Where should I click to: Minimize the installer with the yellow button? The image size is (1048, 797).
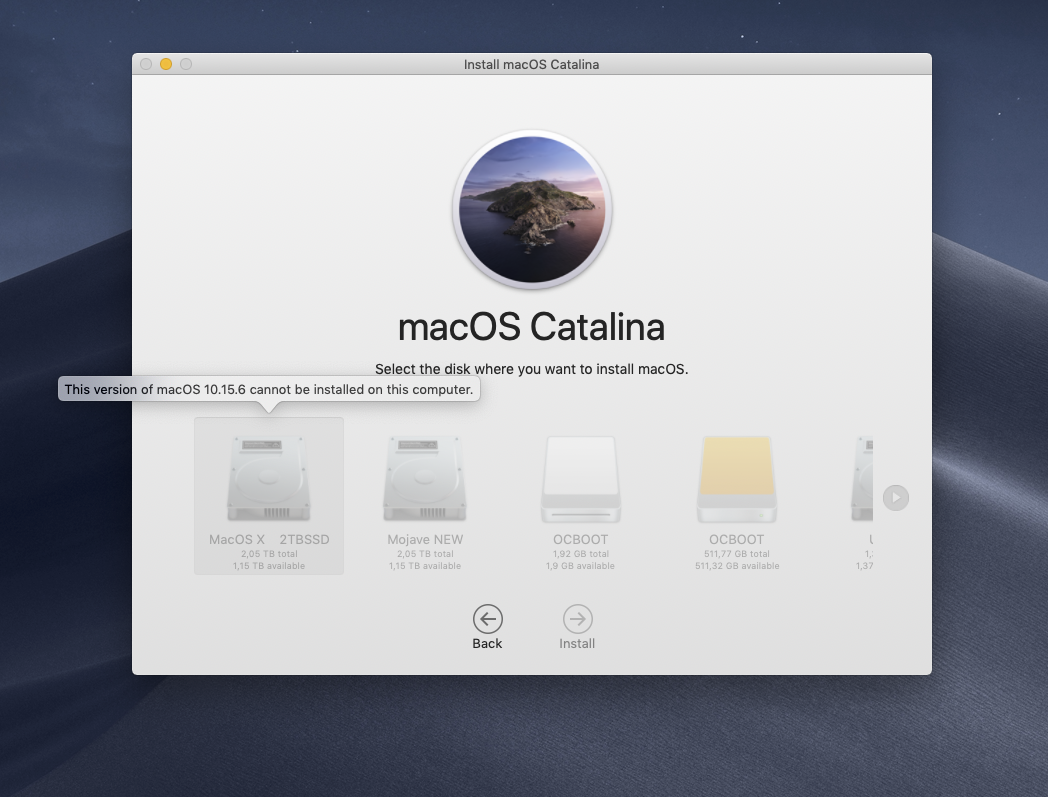click(x=166, y=64)
